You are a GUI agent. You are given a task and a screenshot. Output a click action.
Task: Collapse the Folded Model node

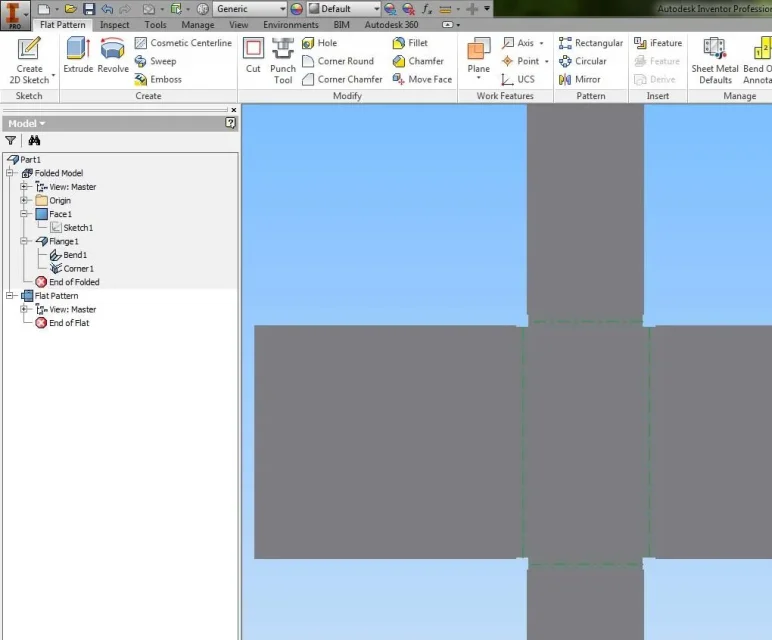[9, 173]
